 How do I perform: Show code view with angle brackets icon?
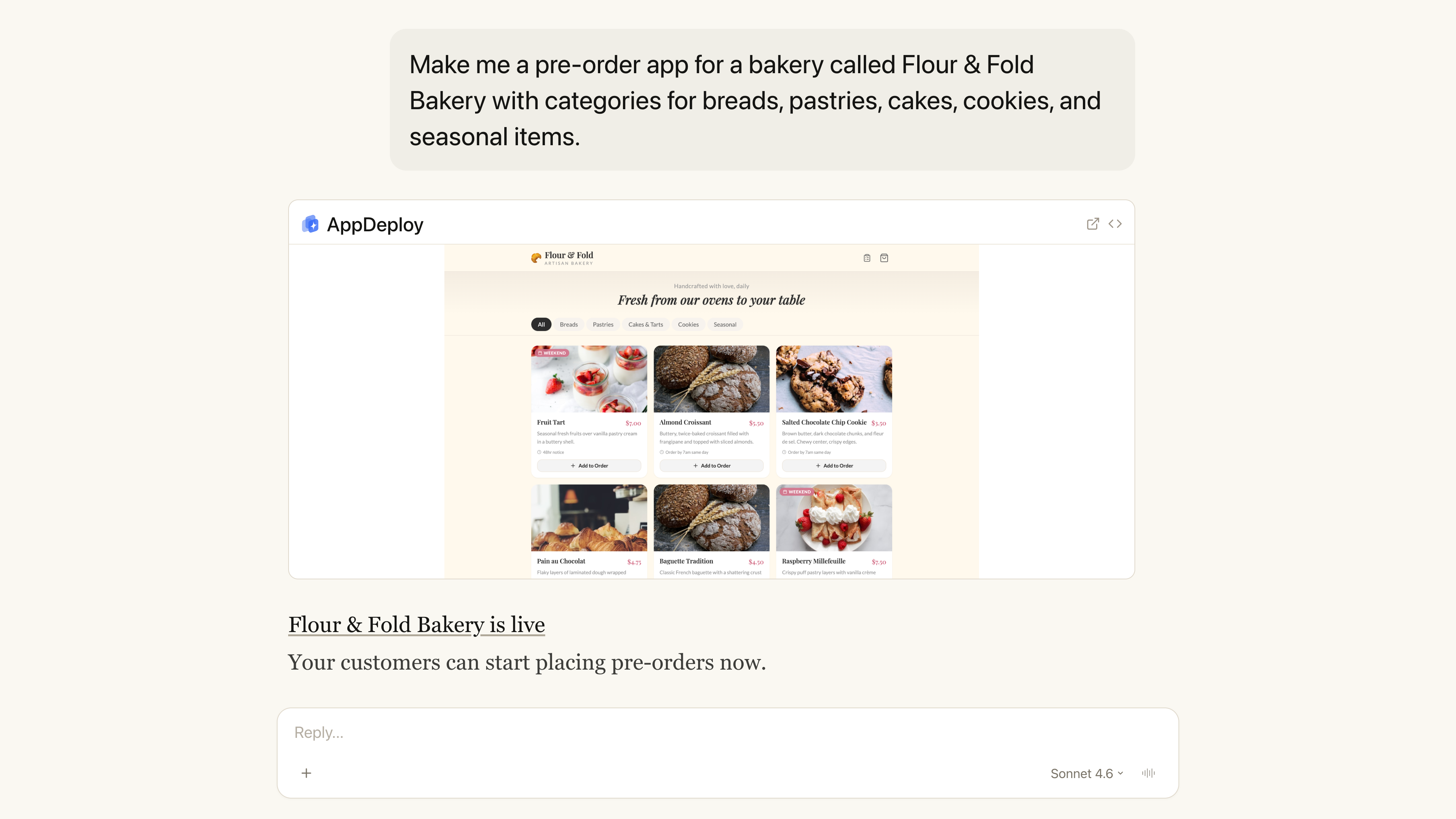point(1115,224)
